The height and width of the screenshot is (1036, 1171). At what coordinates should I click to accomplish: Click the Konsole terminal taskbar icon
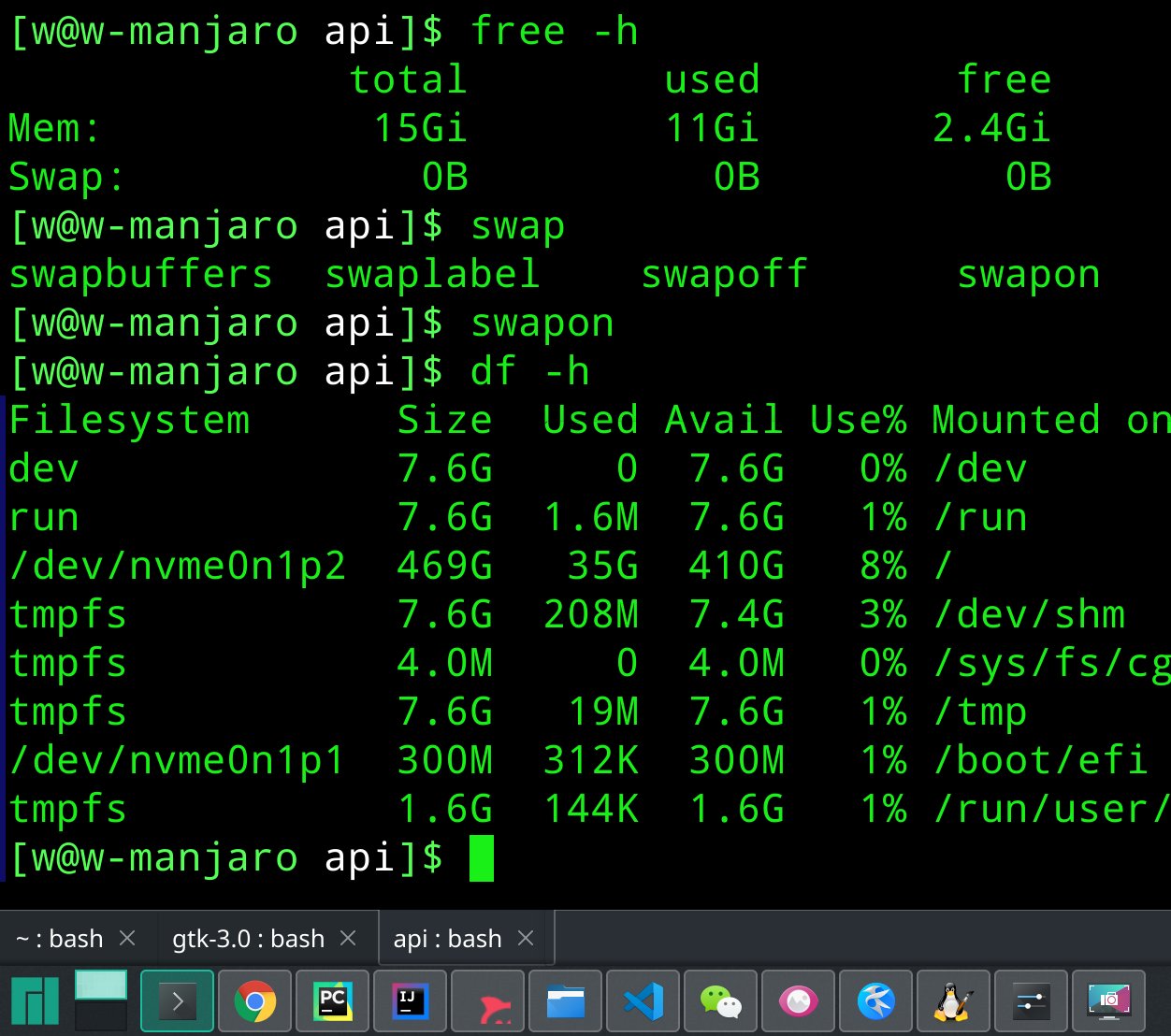[178, 1001]
